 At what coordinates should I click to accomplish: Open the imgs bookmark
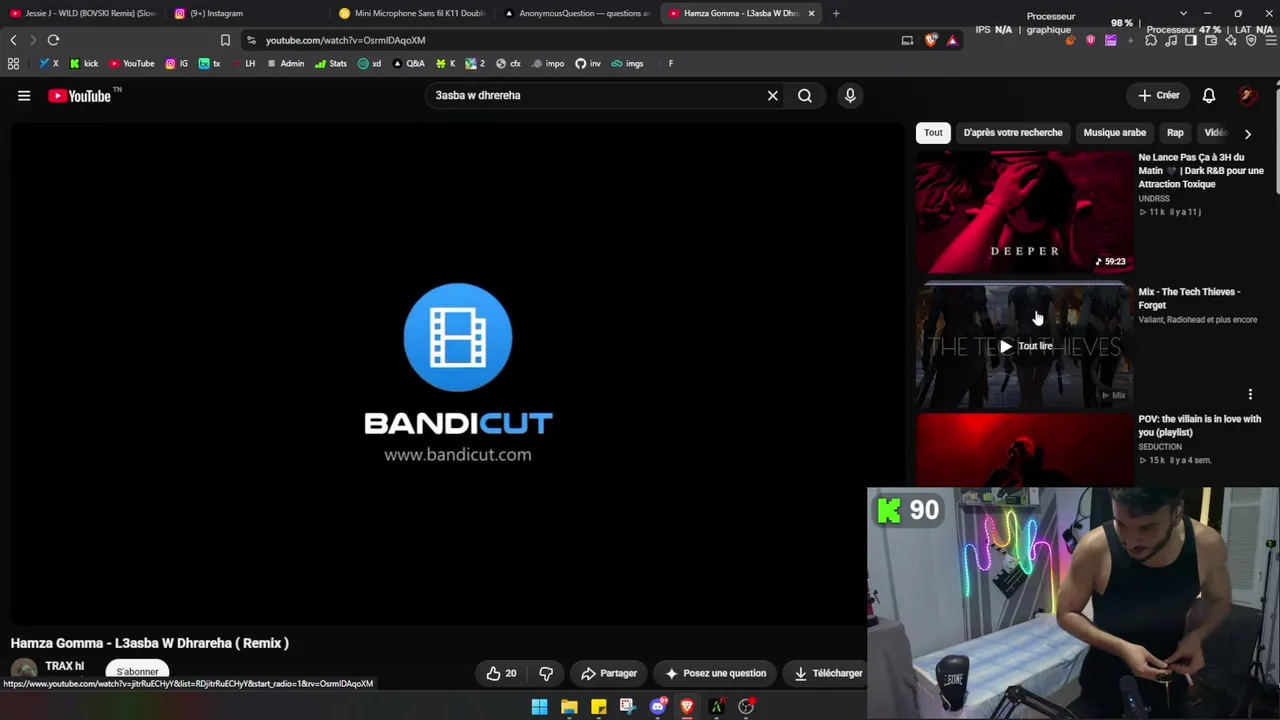[x=628, y=64]
